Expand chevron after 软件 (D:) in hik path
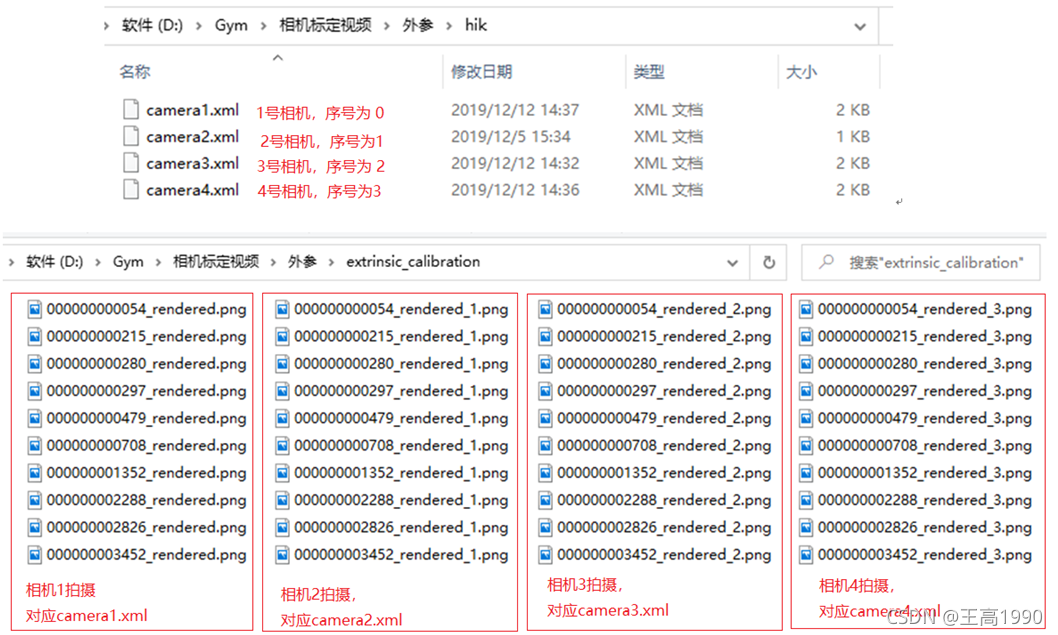 [198, 26]
